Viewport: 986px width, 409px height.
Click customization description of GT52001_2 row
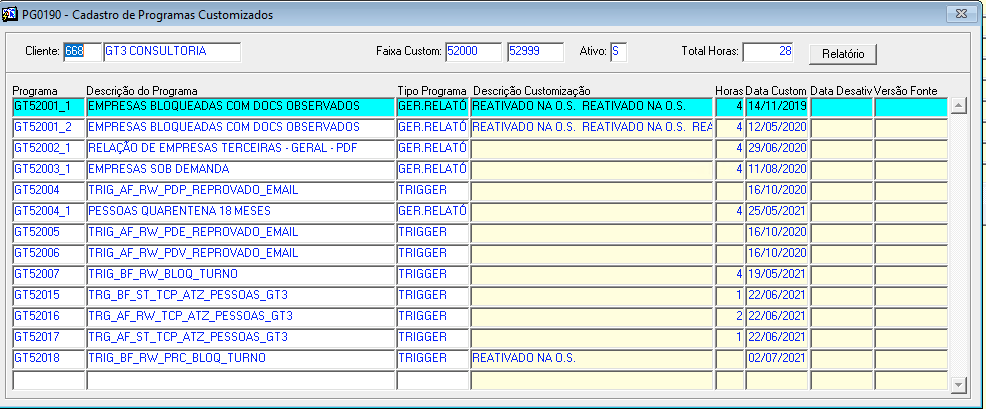pos(592,128)
